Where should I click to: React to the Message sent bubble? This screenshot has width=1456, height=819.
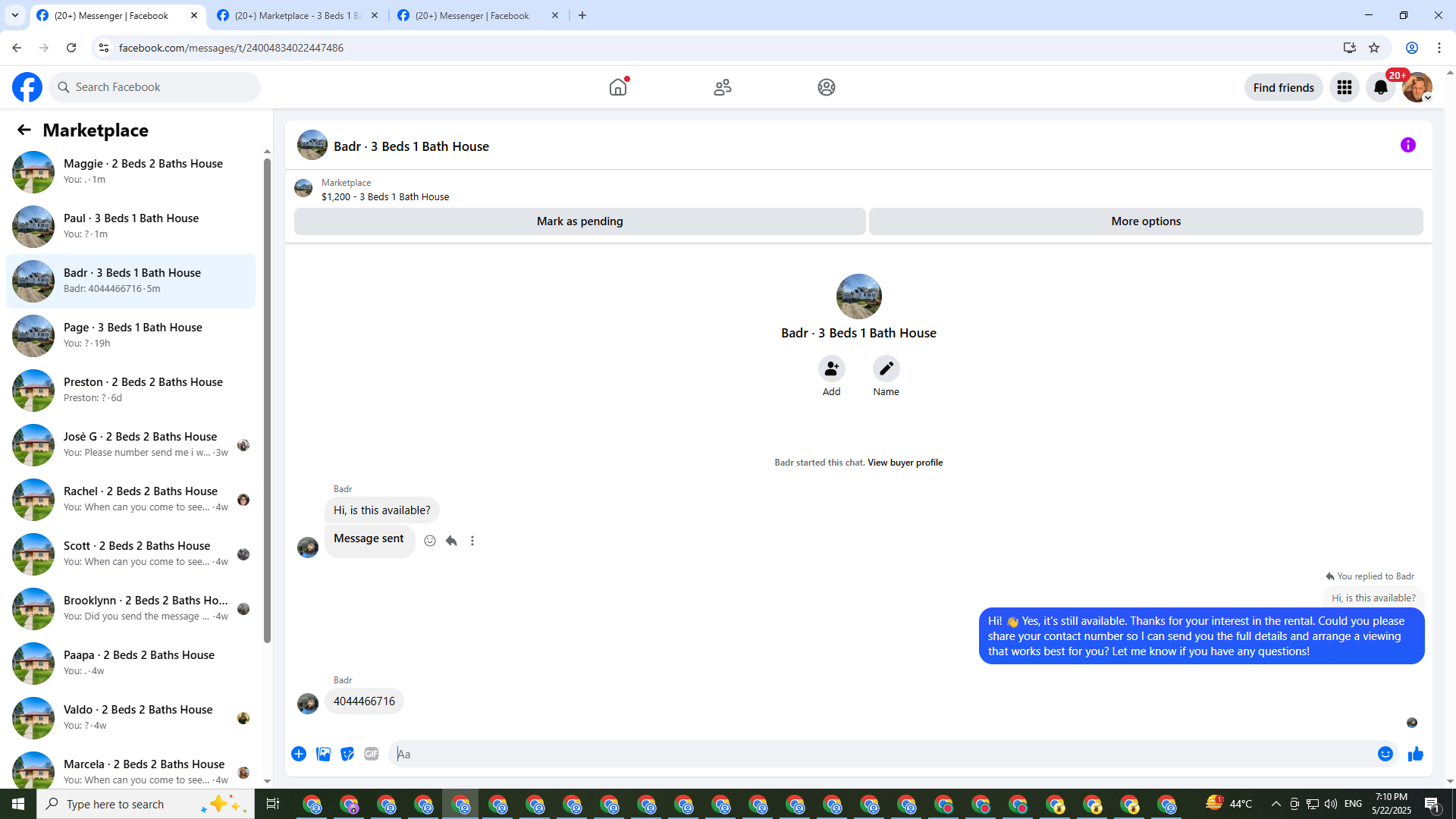point(430,541)
